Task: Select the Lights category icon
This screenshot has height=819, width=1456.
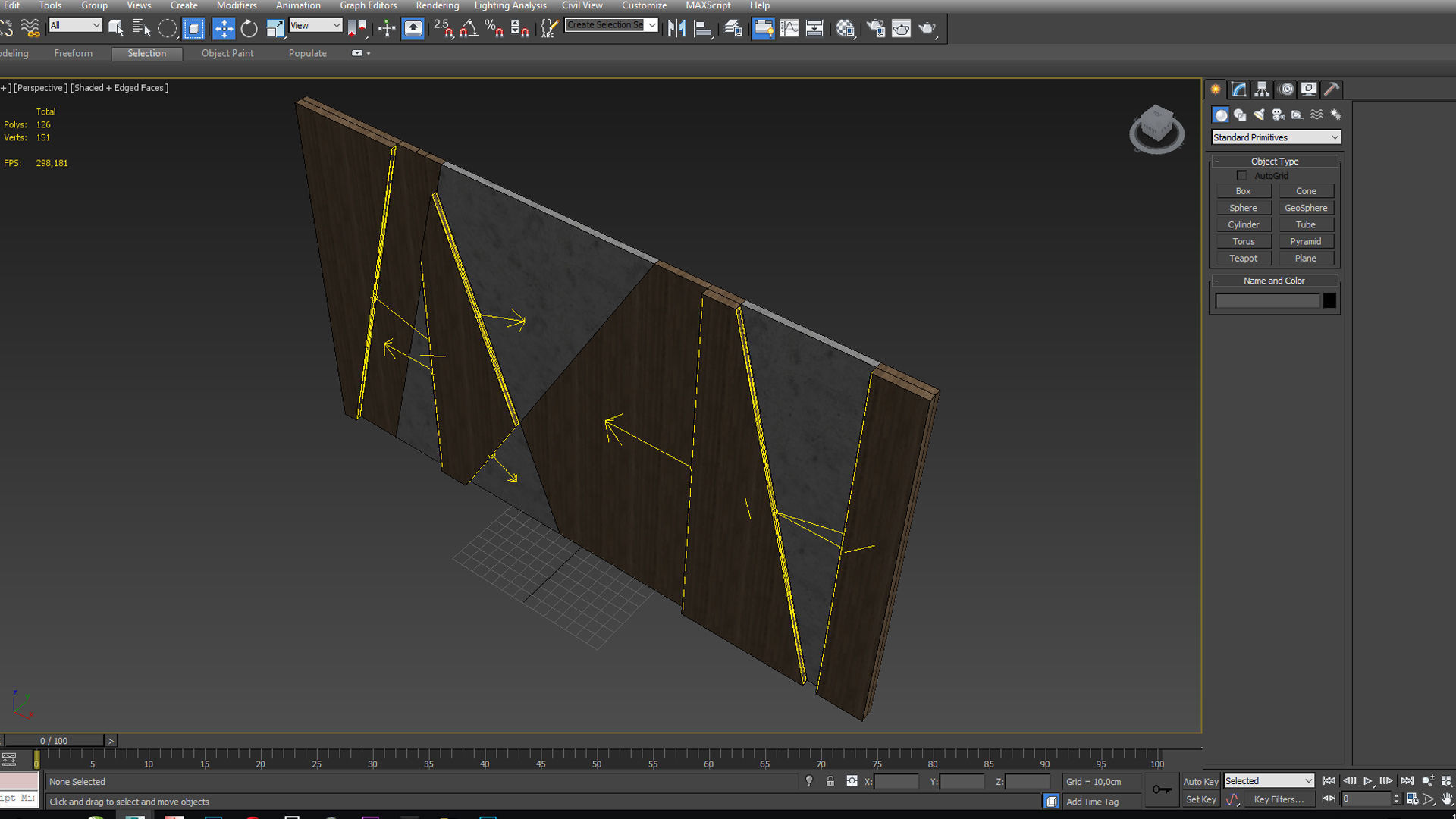Action: (1259, 115)
